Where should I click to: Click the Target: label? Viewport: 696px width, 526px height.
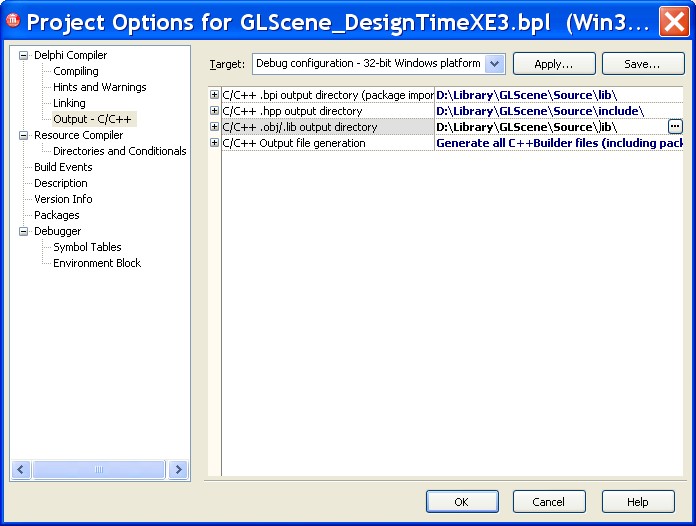[x=227, y=64]
